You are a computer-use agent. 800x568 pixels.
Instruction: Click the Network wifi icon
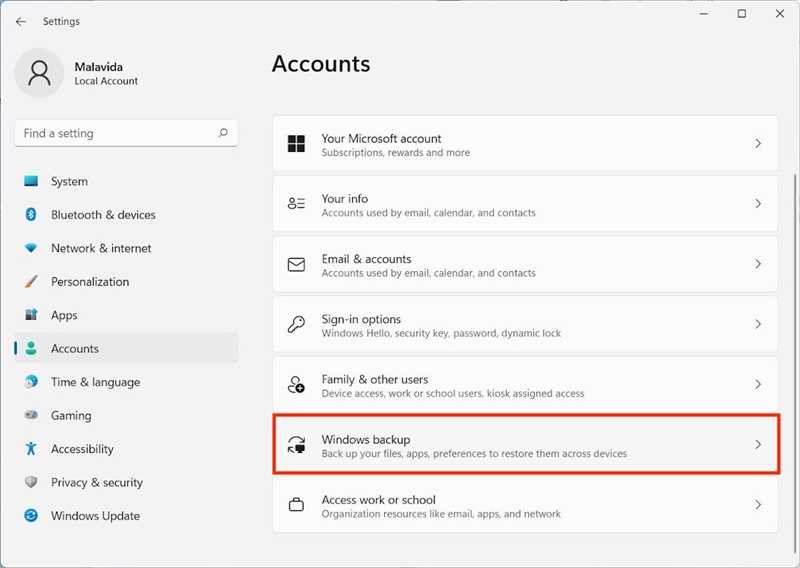(31, 248)
